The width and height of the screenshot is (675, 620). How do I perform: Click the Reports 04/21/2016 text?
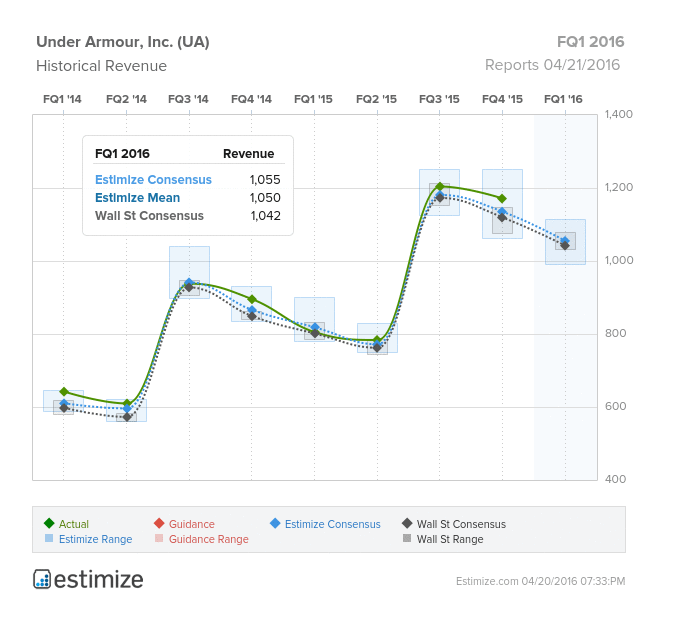pyautogui.click(x=552, y=65)
